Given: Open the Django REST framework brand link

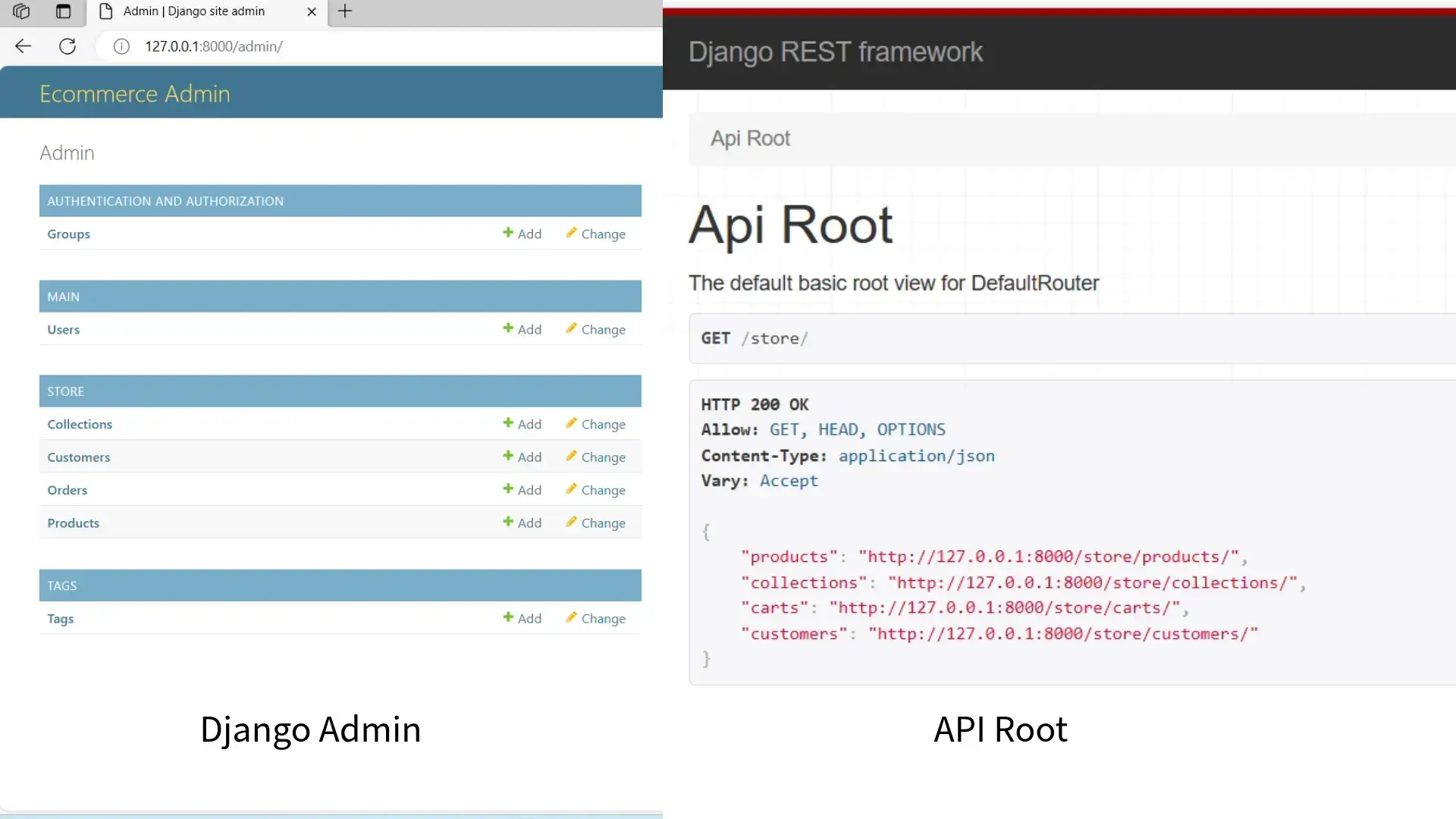Looking at the screenshot, I should point(836,52).
